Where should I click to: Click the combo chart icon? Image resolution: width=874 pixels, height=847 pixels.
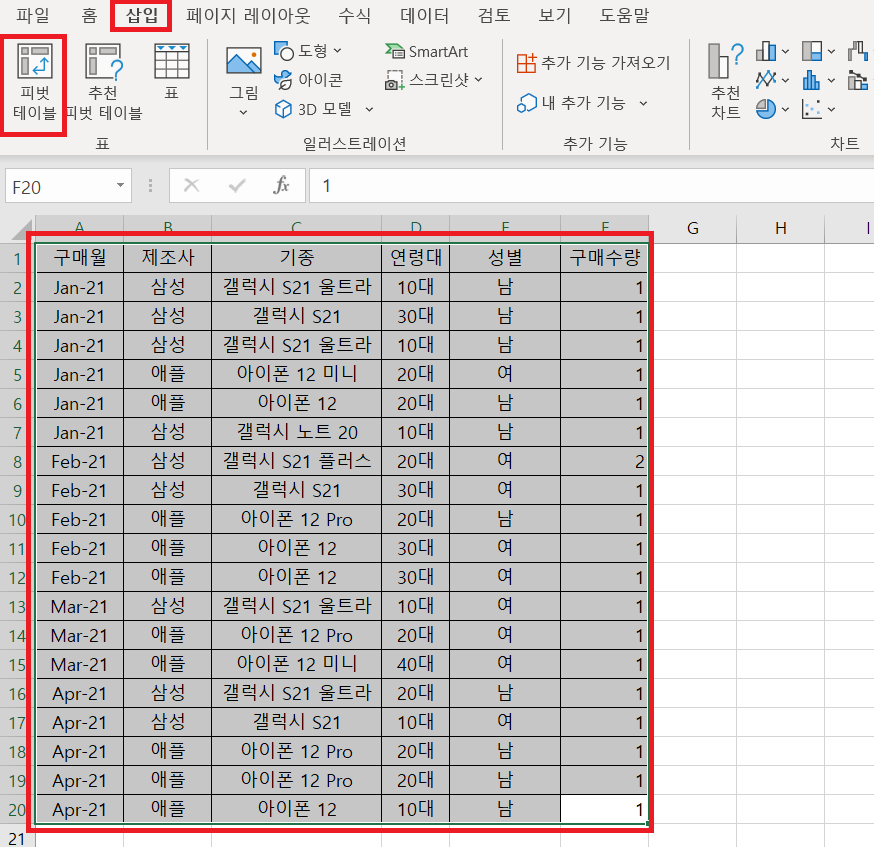click(858, 80)
